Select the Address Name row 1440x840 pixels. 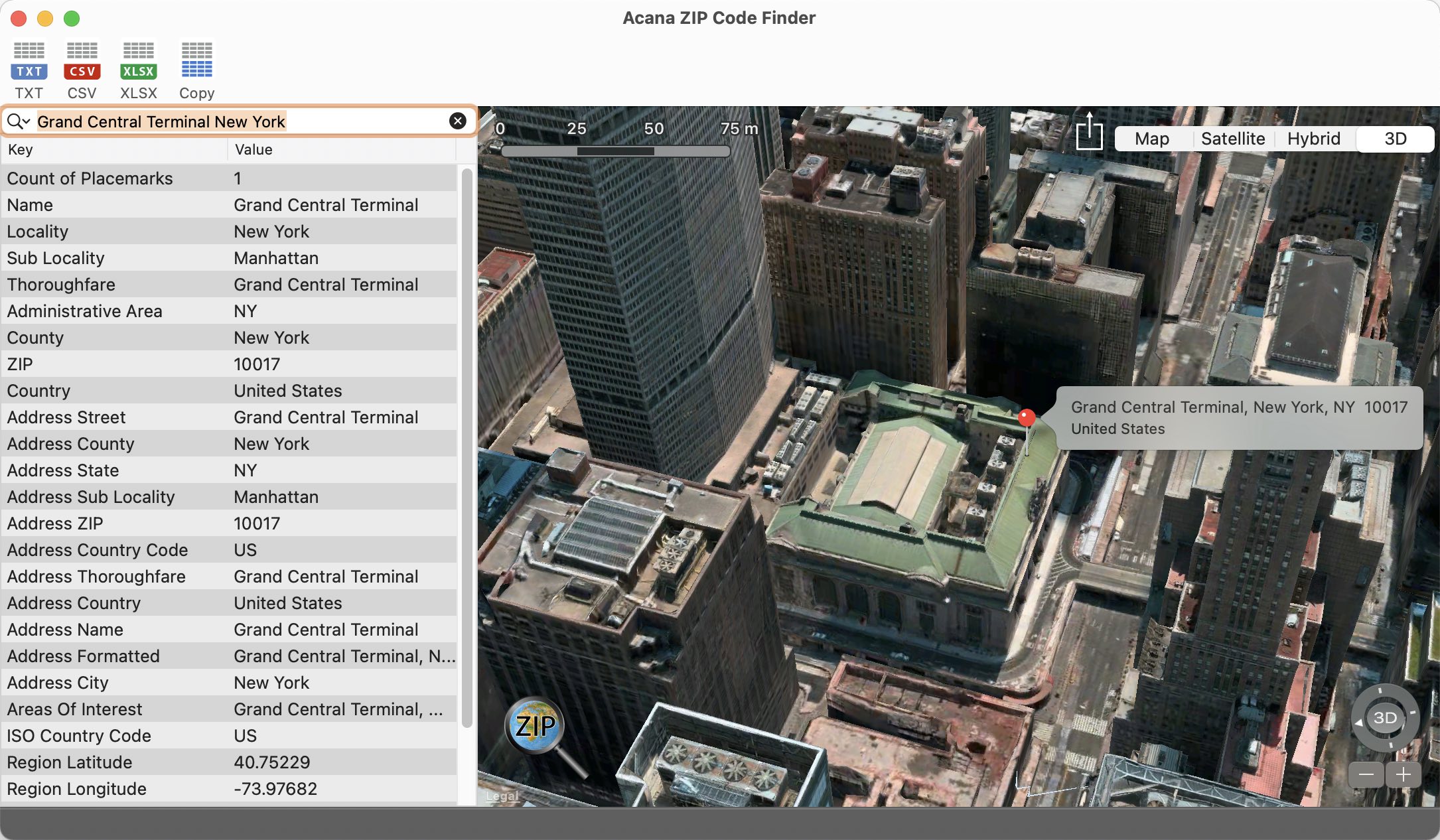[x=229, y=630]
